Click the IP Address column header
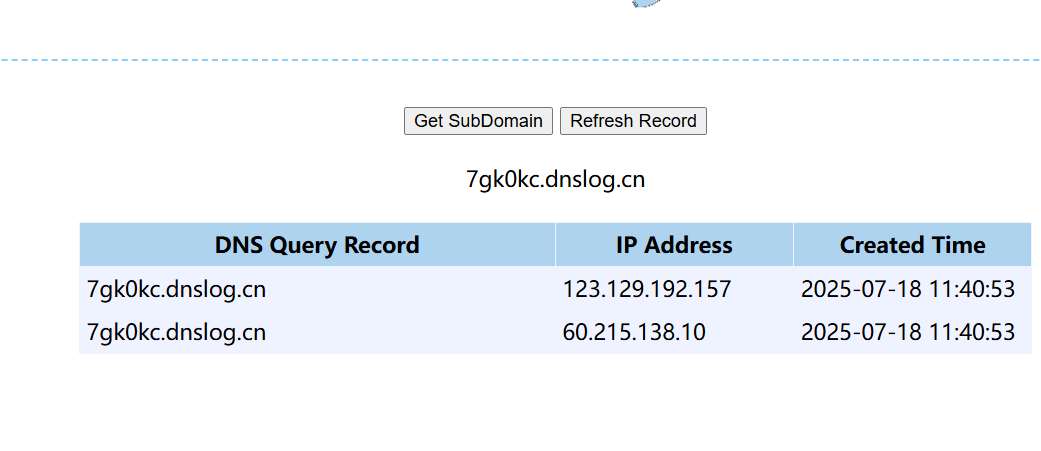Viewport: 1041px width, 451px height. pos(674,244)
